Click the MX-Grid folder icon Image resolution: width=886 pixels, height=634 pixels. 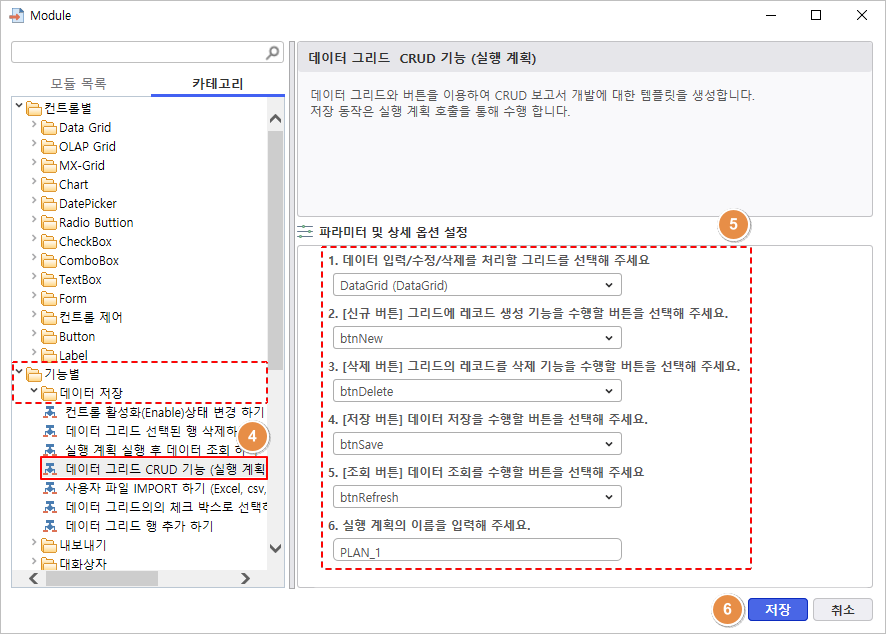[x=49, y=166]
